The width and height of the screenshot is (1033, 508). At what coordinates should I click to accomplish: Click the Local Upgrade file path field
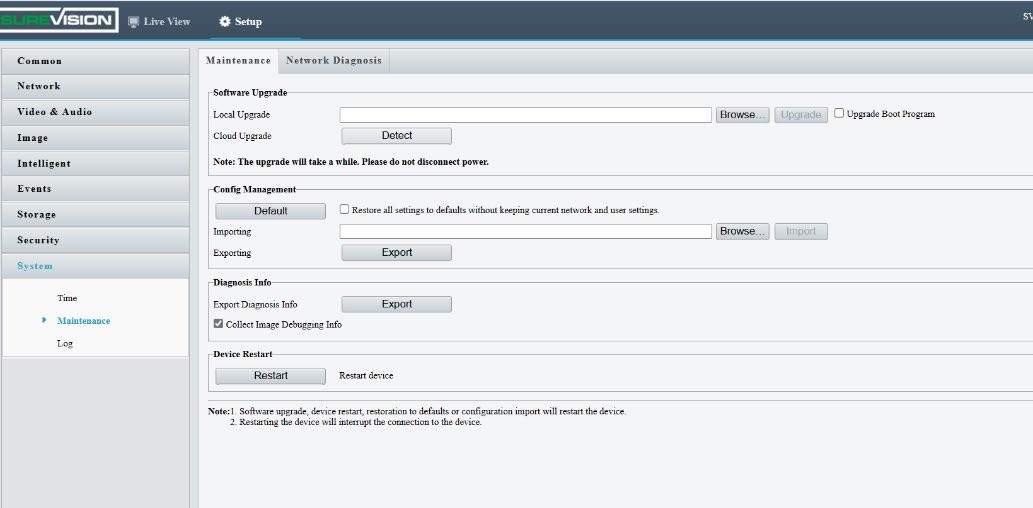(525, 115)
